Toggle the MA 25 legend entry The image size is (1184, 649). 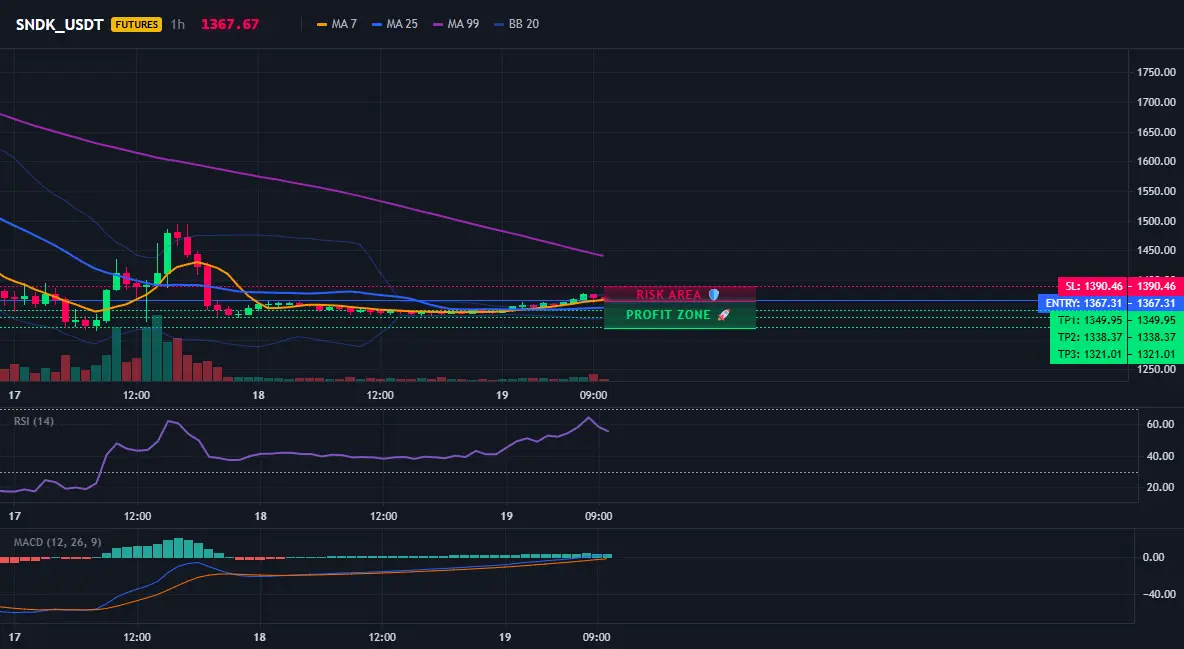pyautogui.click(x=395, y=24)
